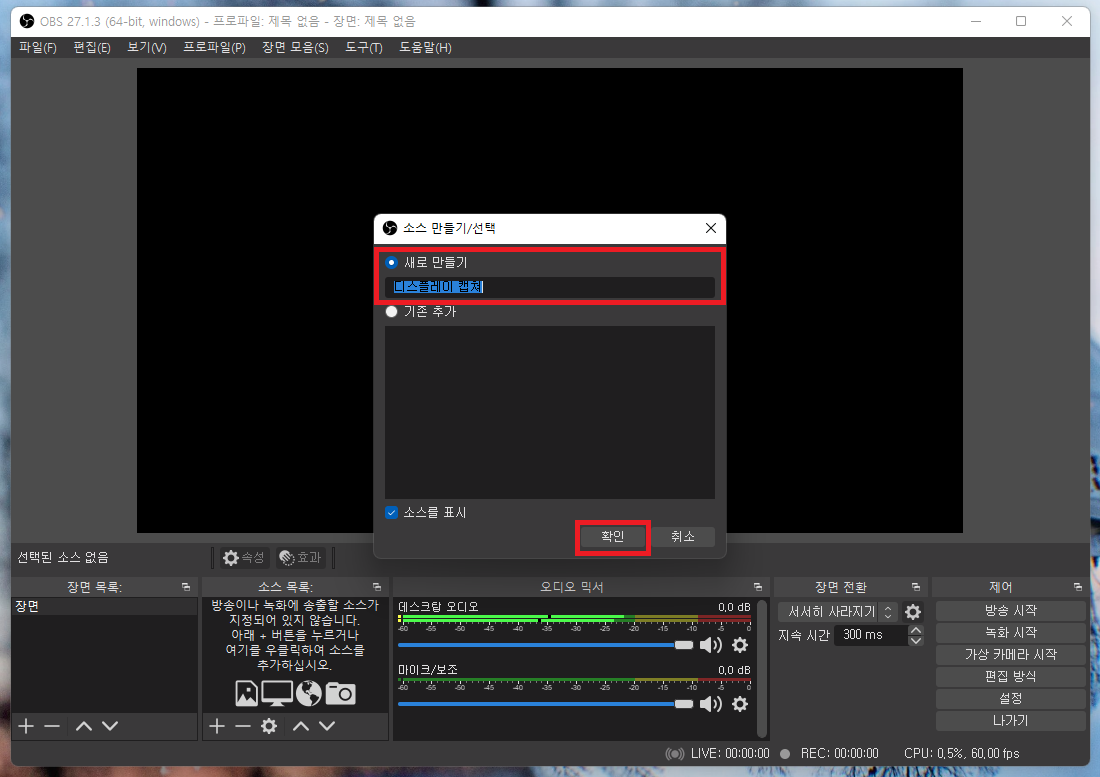Open the 도움말(H) menu

tap(425, 48)
